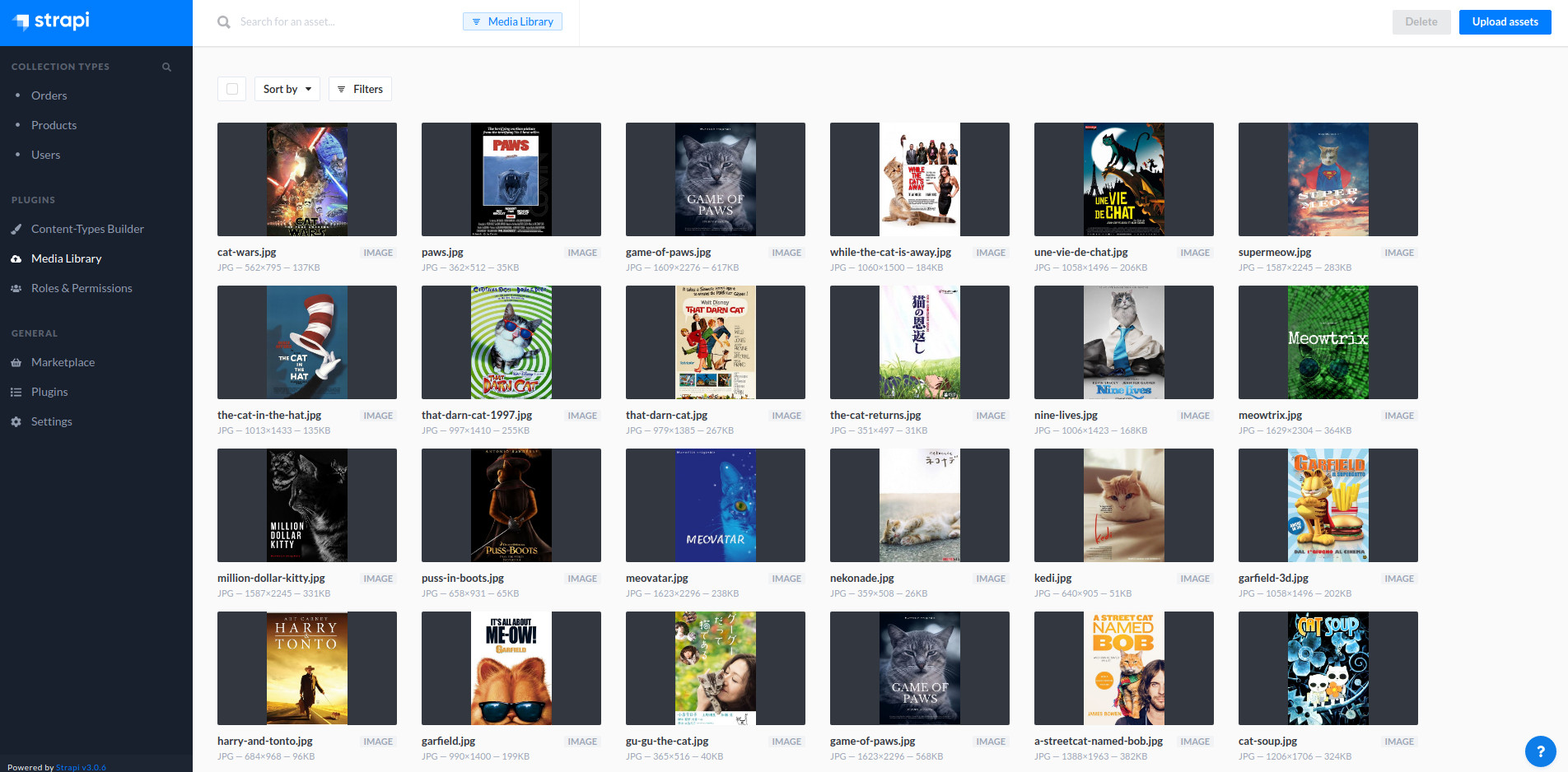Screen dimensions: 1568x772
Task: Navigate to Marketplace
Action: (63, 362)
